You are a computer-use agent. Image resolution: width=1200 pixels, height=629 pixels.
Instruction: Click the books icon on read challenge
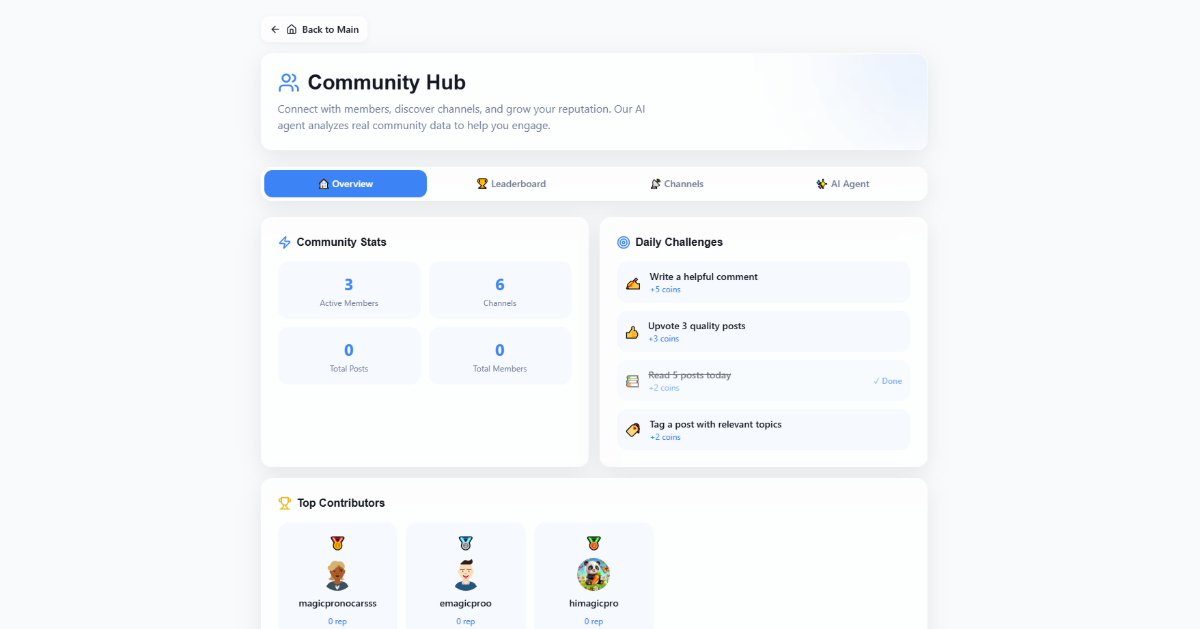632,381
